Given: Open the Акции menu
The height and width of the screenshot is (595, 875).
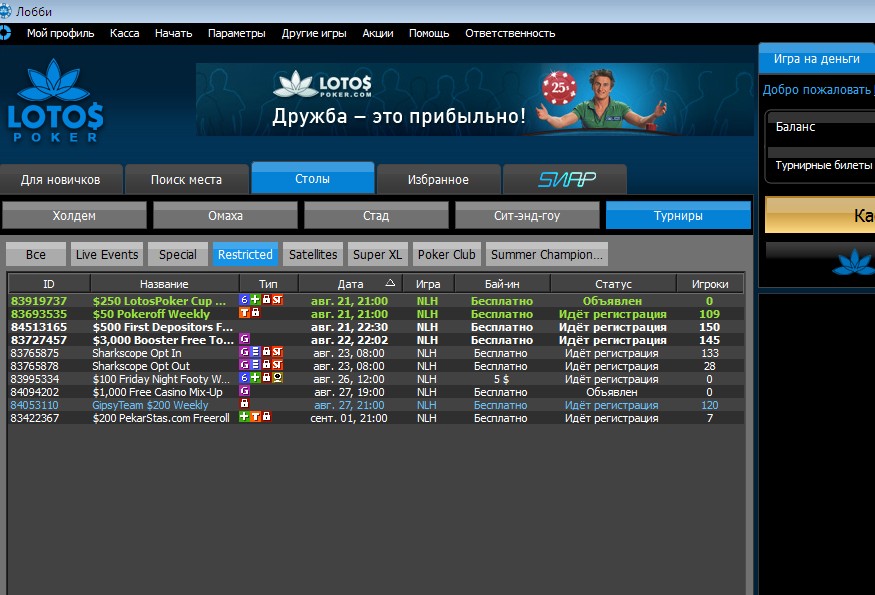Looking at the screenshot, I should 378,33.
